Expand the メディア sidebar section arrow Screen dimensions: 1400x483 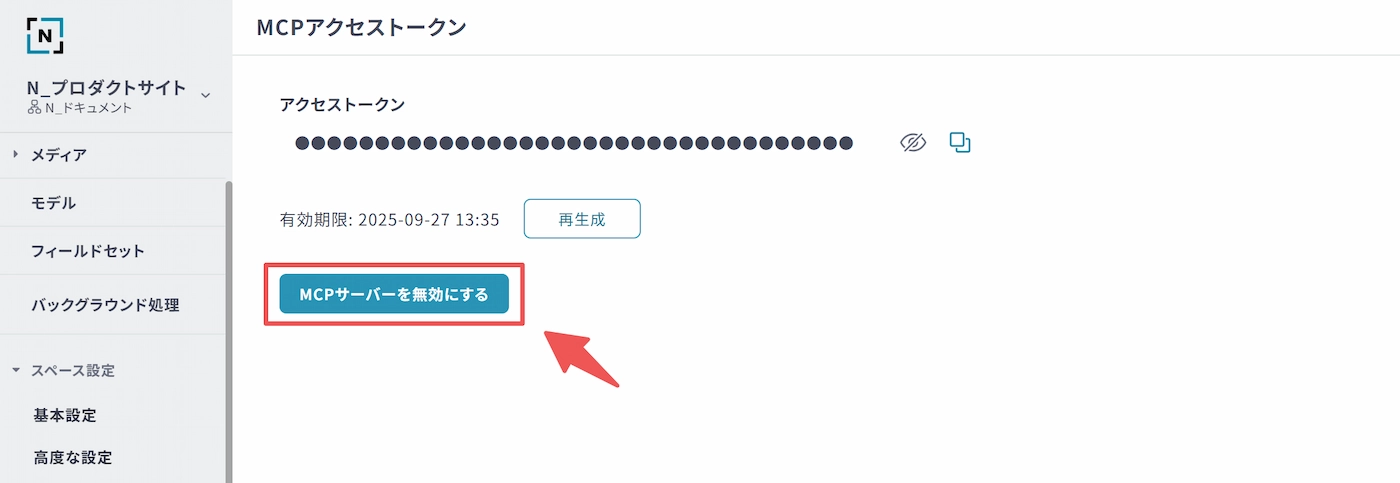pos(15,155)
